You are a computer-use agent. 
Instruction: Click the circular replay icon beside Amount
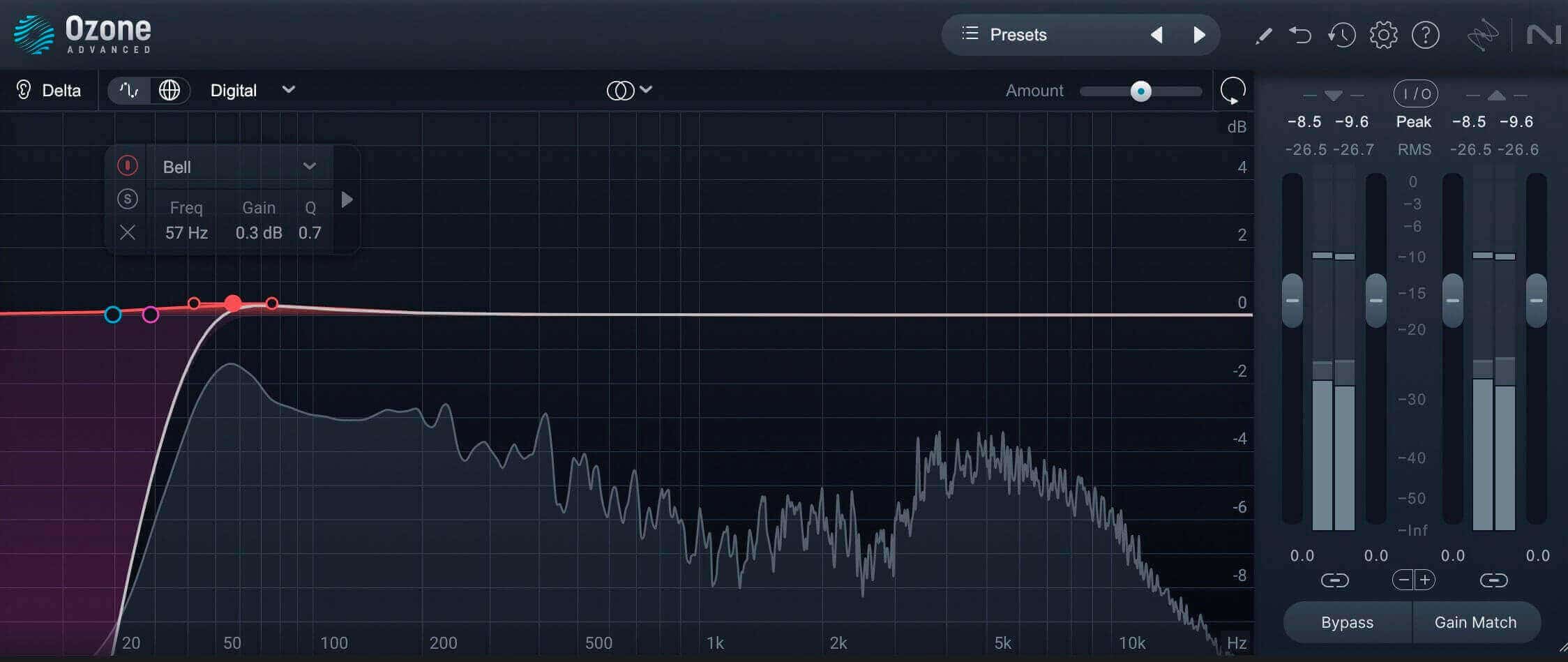tap(1232, 91)
